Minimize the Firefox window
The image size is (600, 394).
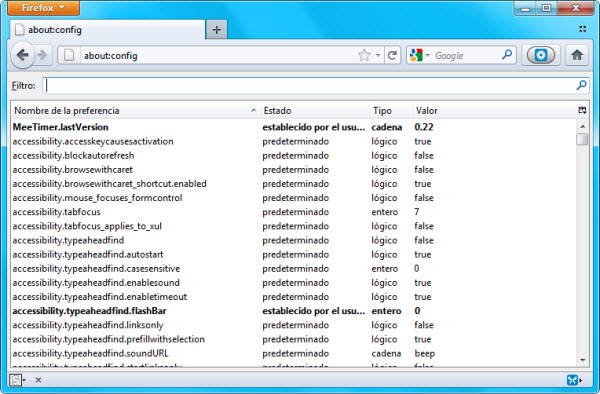point(526,8)
